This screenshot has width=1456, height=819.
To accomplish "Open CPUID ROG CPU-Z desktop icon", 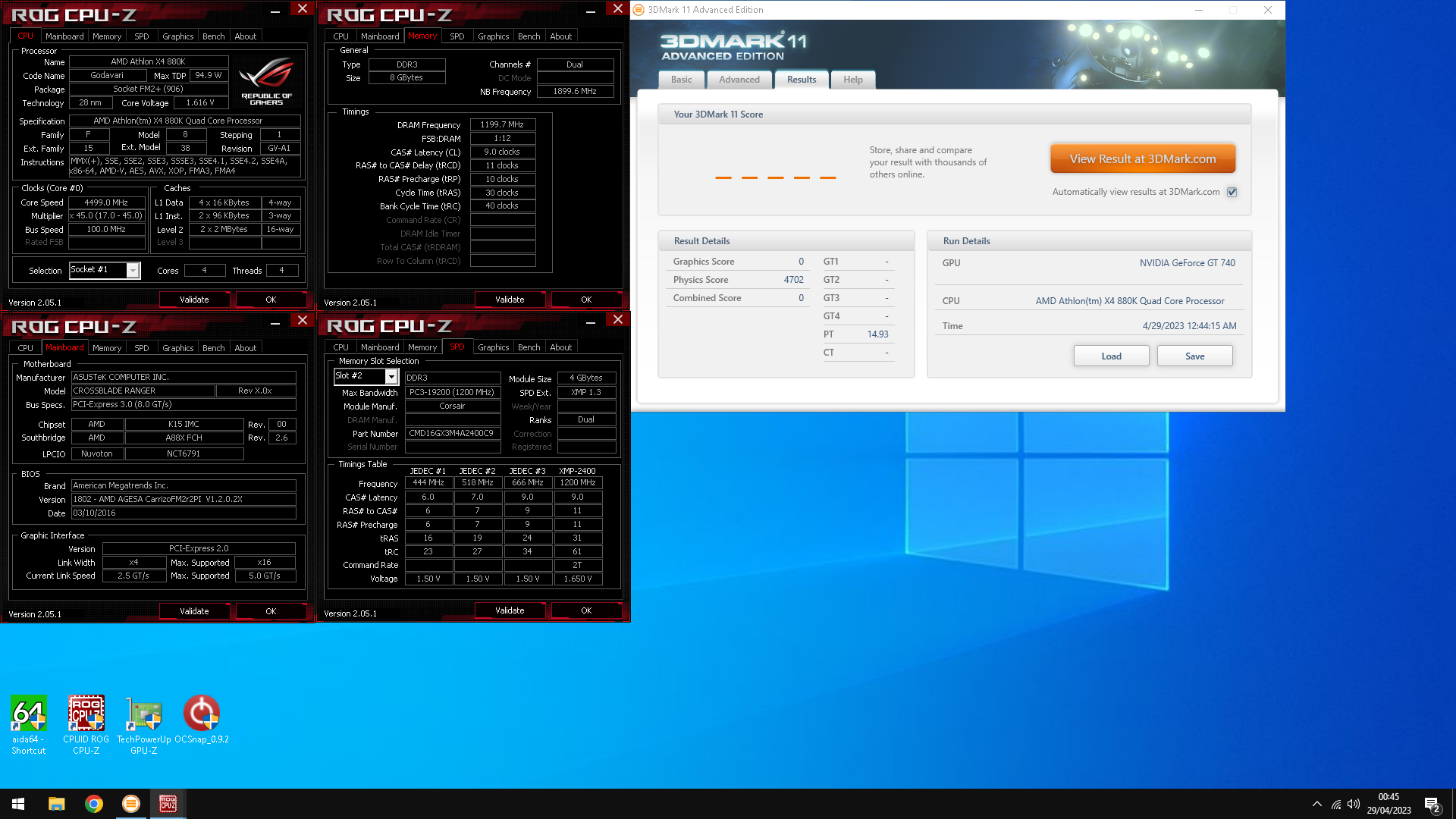I will coord(86,724).
